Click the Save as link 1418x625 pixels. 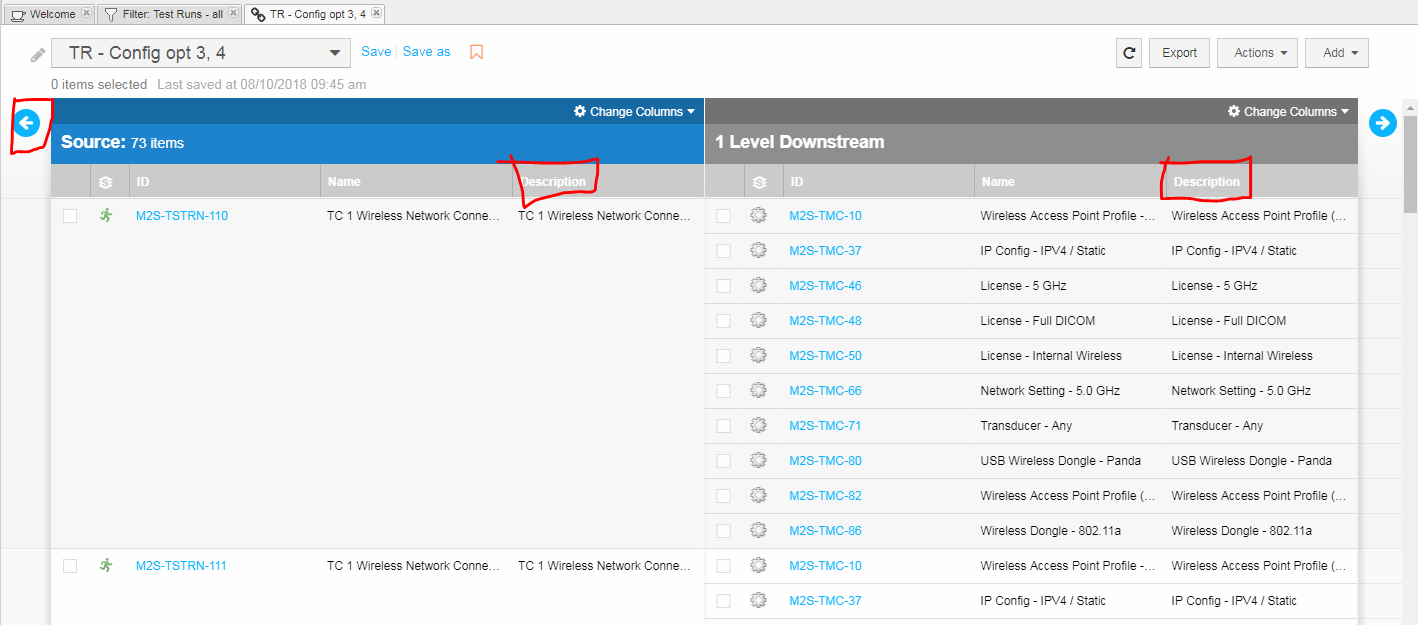point(426,51)
